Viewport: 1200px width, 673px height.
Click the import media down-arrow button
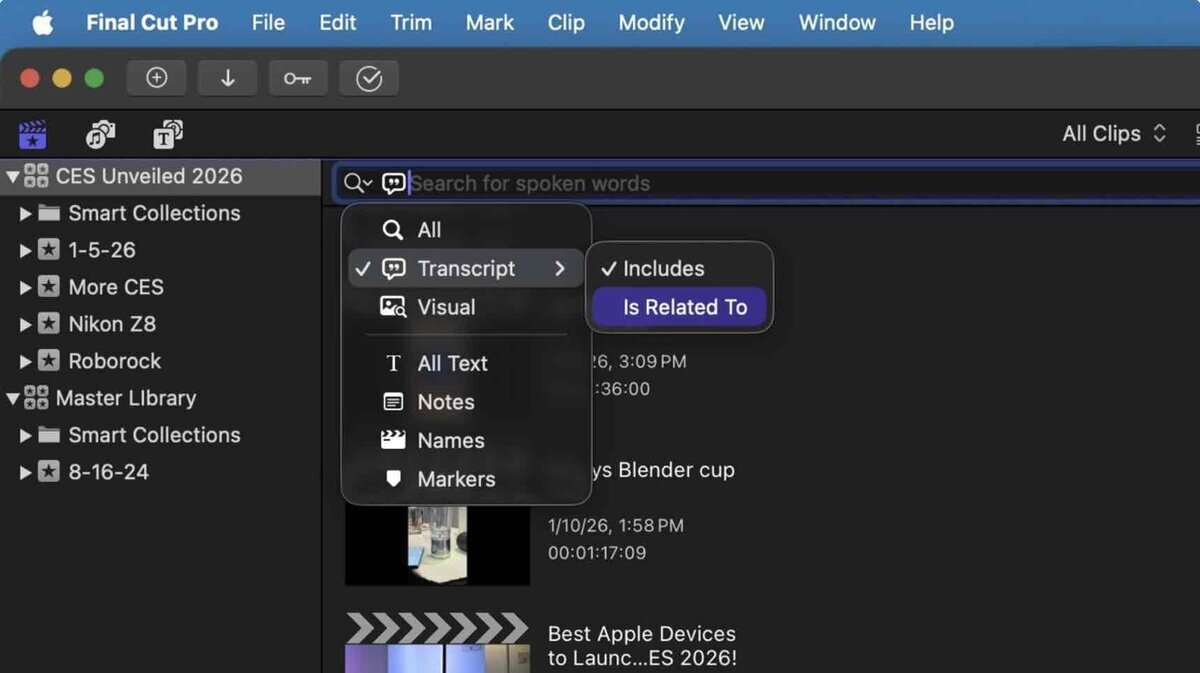click(x=228, y=79)
